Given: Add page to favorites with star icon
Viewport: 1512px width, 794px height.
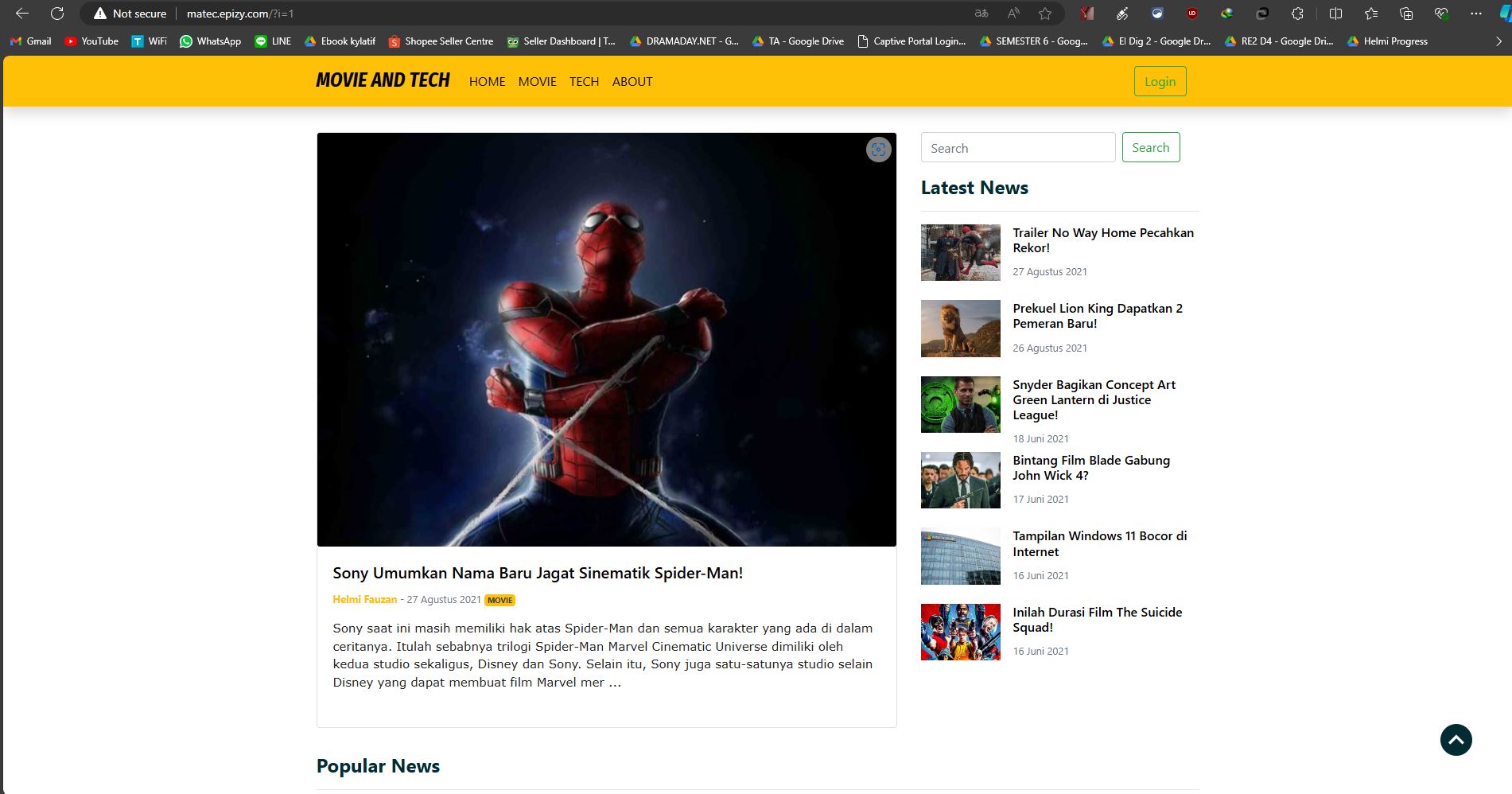Looking at the screenshot, I should (1045, 14).
